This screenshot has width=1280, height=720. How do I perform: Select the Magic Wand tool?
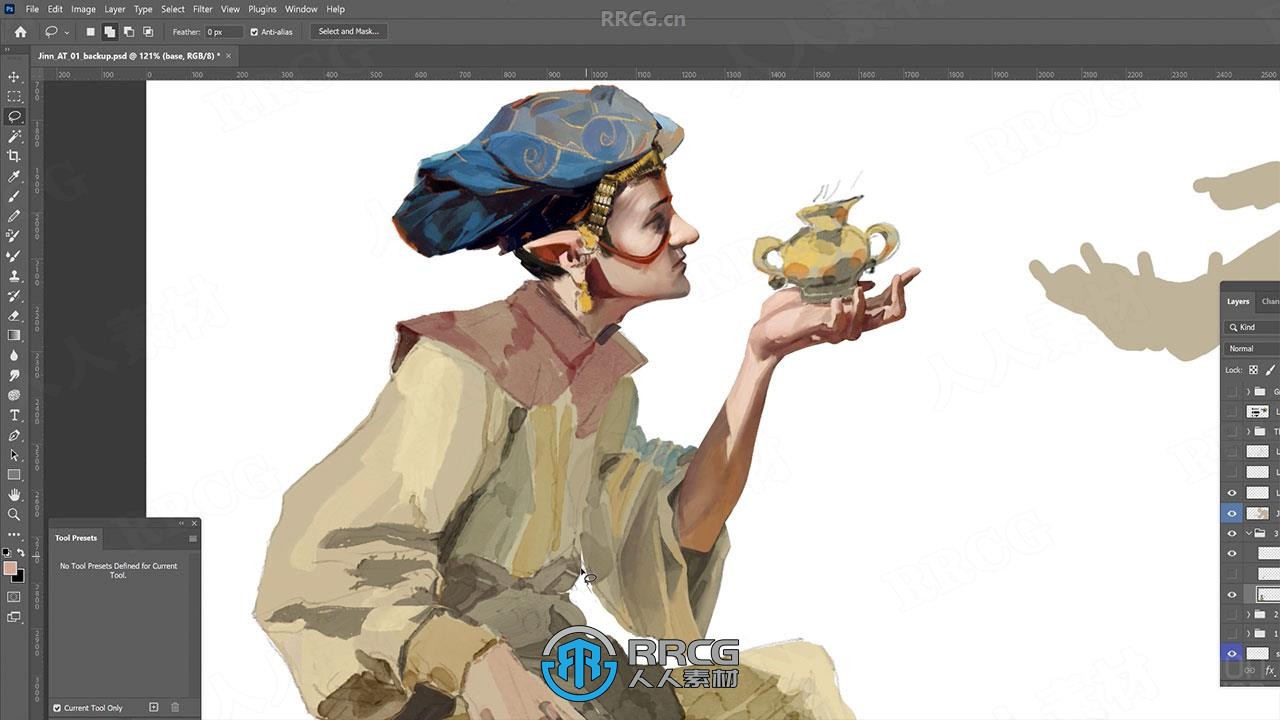point(14,136)
